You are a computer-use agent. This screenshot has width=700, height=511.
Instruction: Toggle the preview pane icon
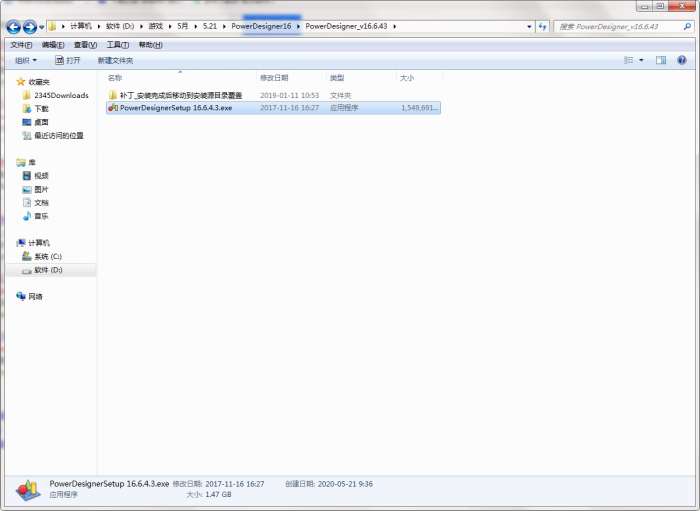point(661,60)
